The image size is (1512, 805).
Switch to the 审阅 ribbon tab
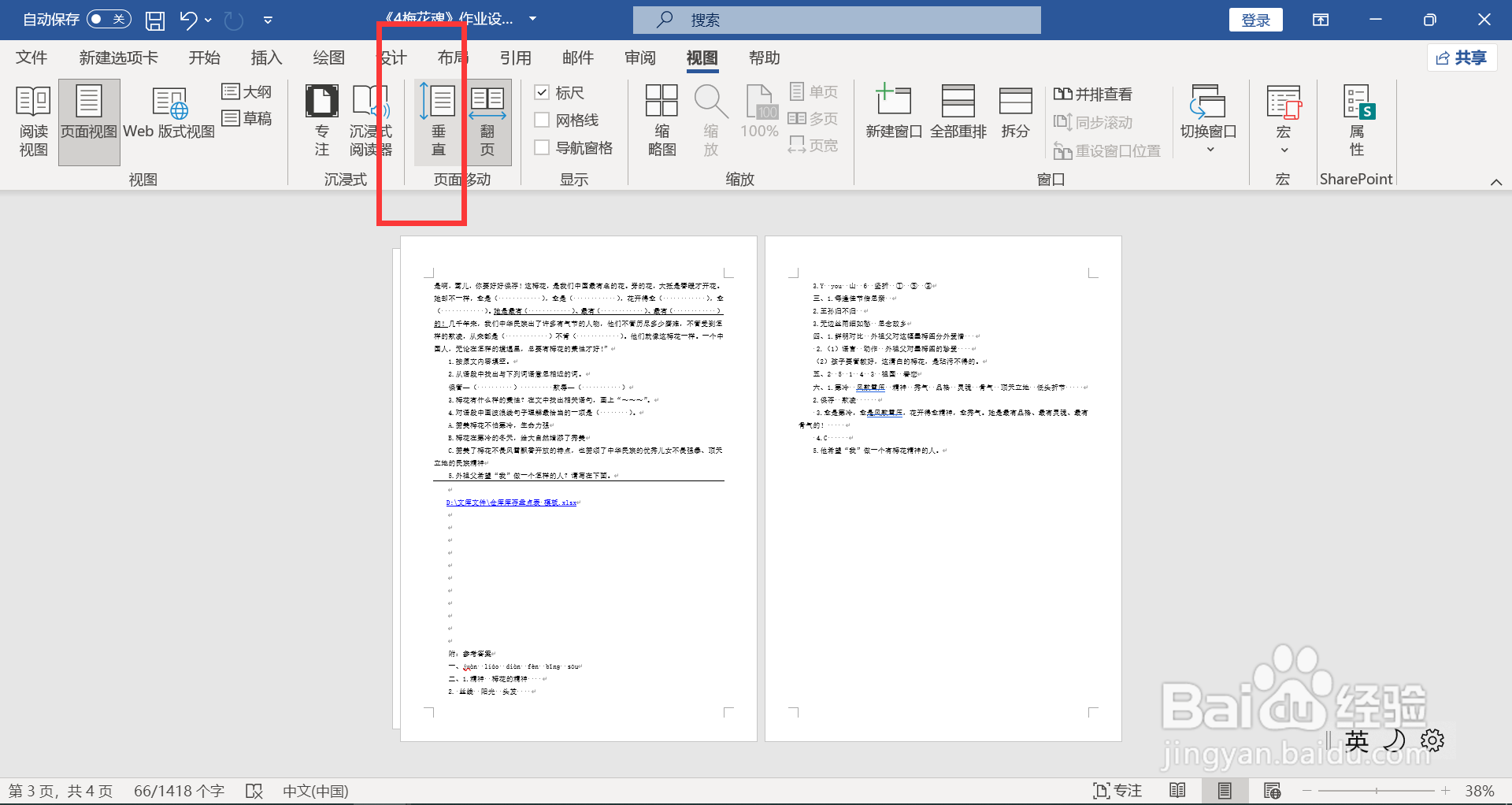639,57
